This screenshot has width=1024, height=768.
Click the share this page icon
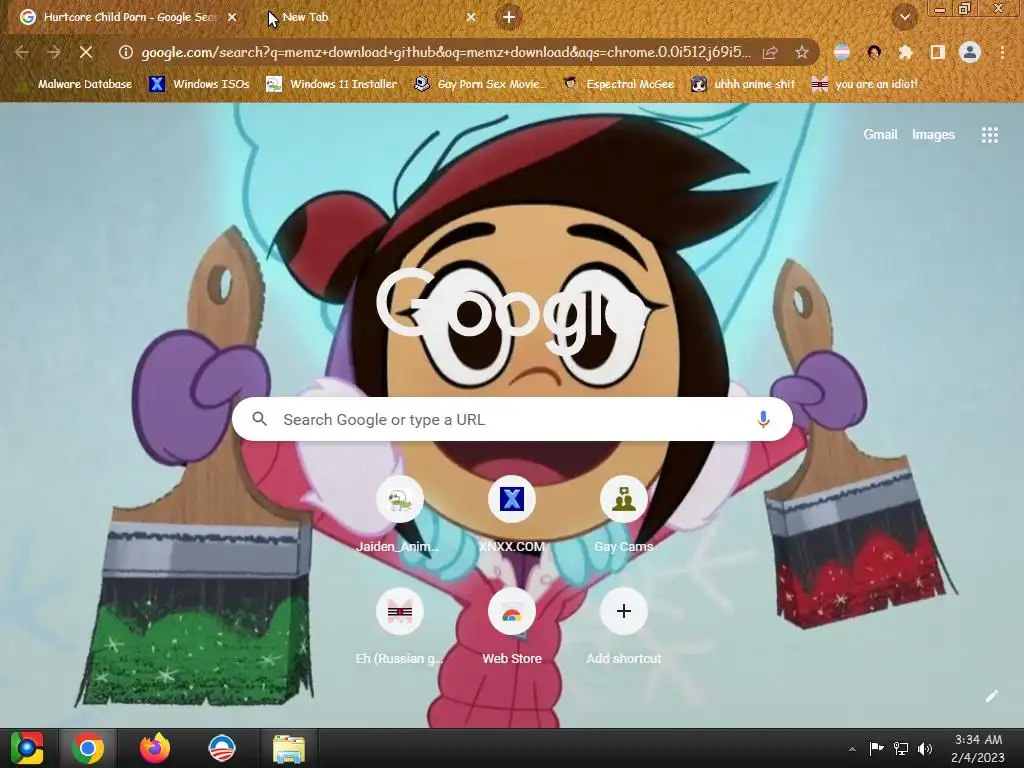coord(771,52)
